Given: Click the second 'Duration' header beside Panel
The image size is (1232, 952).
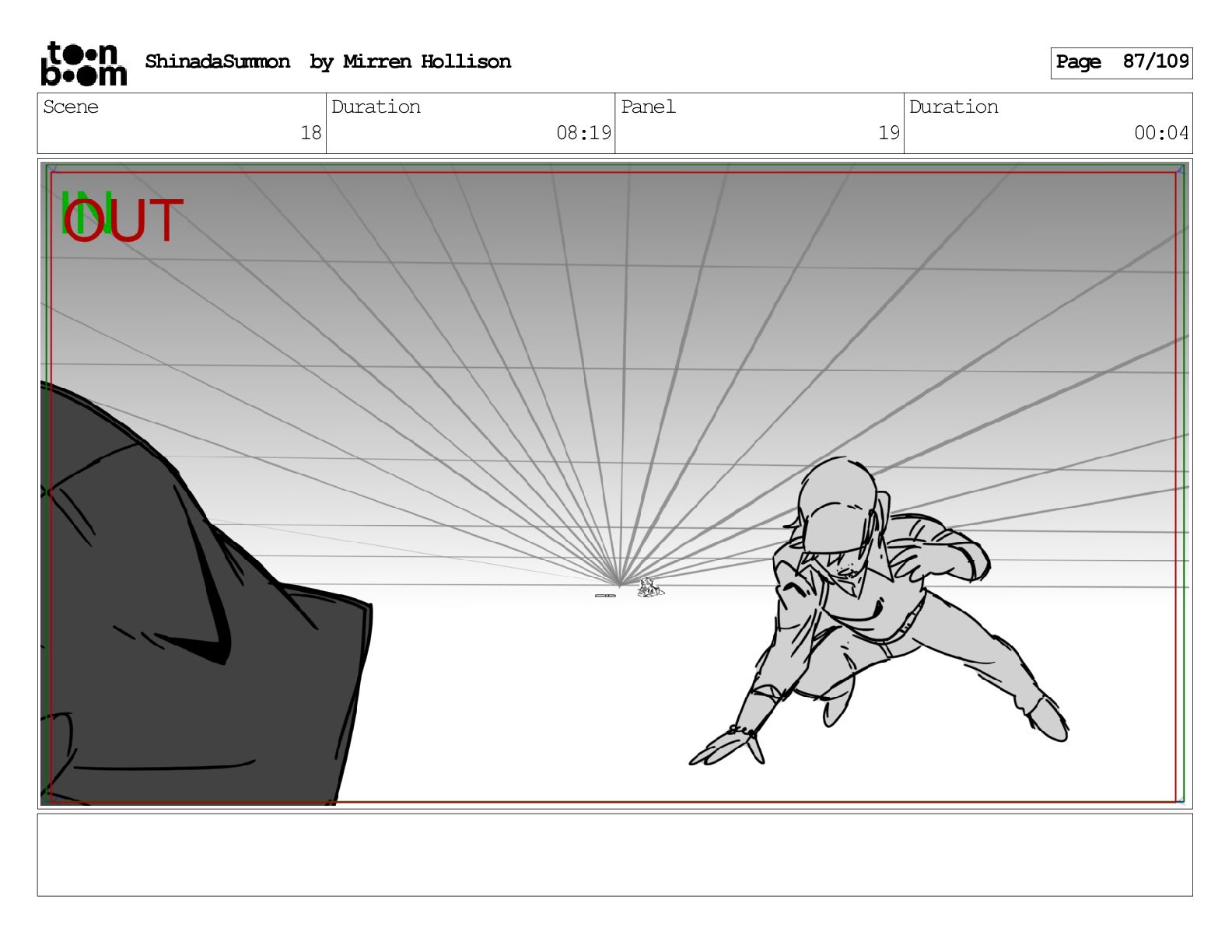Looking at the screenshot, I should 954,107.
